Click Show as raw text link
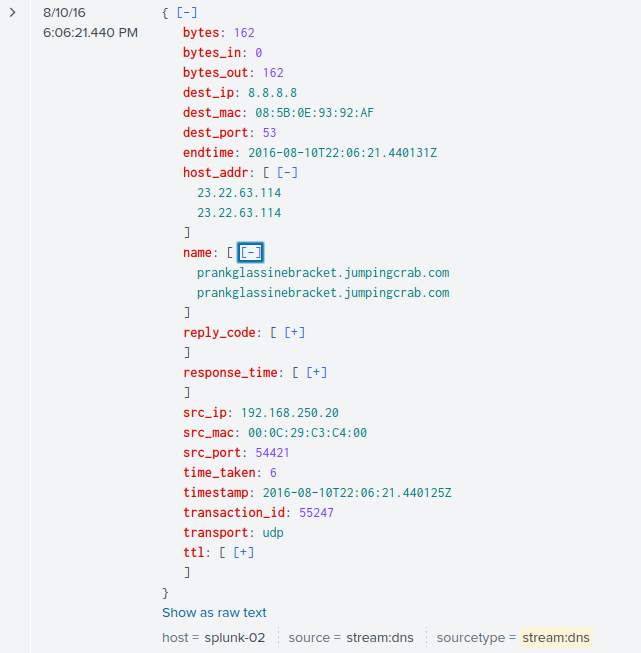The height and width of the screenshot is (653, 641). click(x=214, y=613)
